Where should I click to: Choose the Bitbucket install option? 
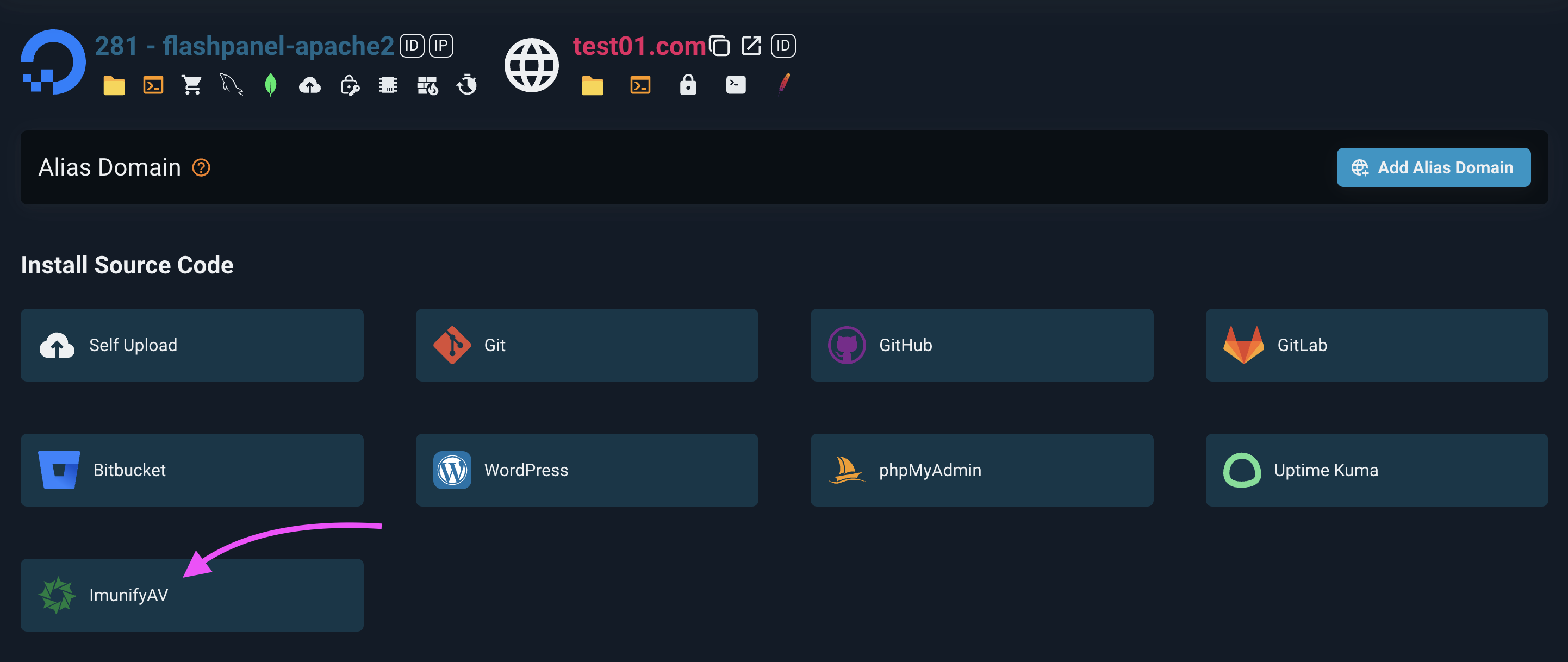pos(192,470)
